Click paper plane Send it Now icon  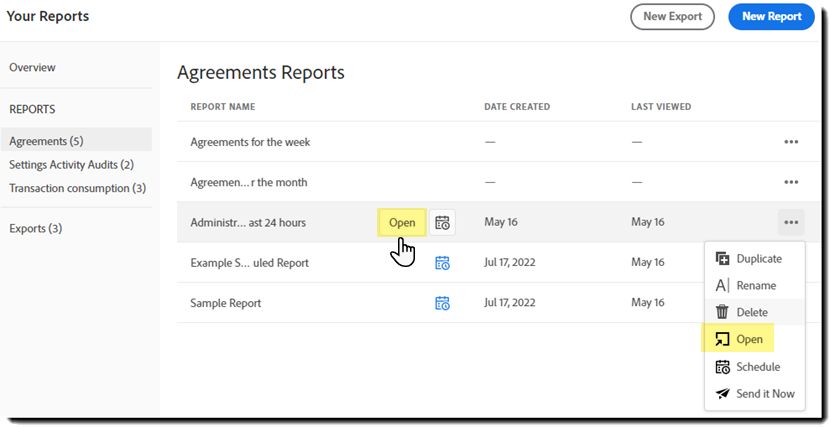(x=723, y=394)
